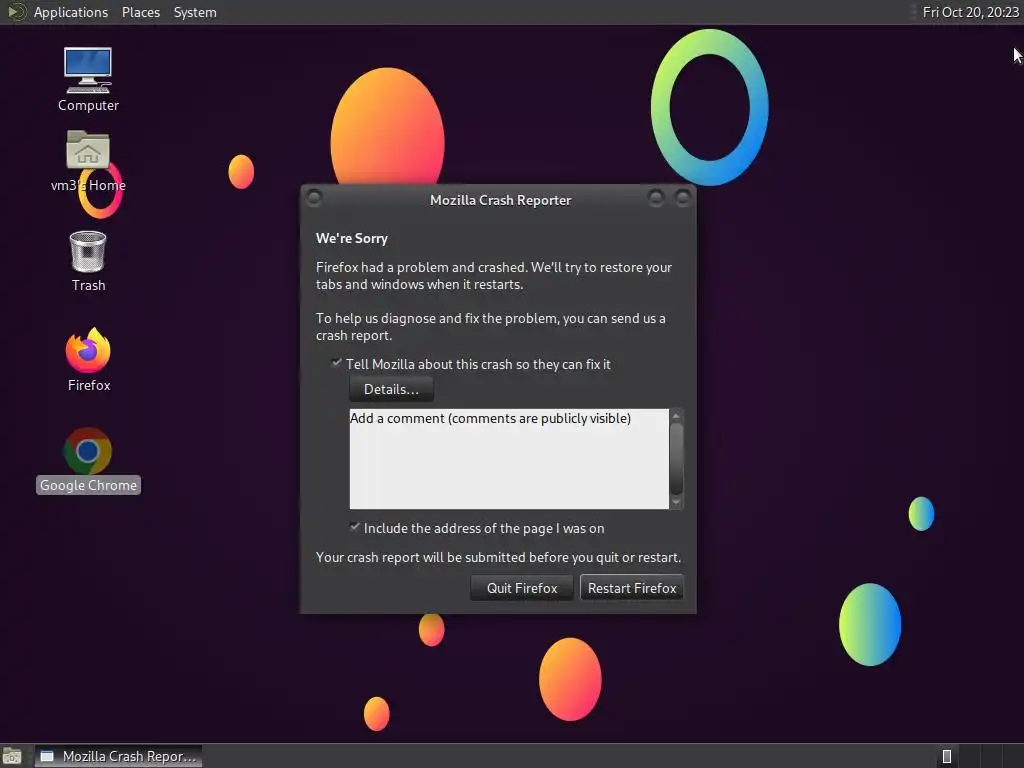This screenshot has width=1024, height=768.
Task: Open window menu button on Crash Reporter title bar
Action: pos(314,197)
